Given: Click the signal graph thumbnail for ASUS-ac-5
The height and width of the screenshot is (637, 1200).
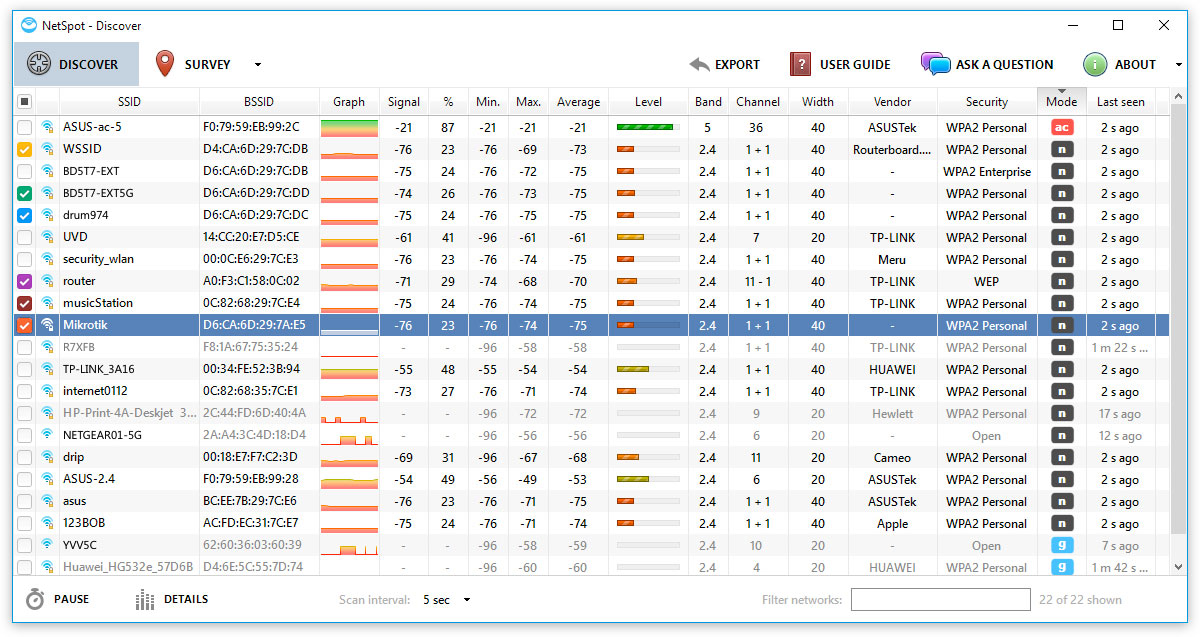Looking at the screenshot, I should point(349,127).
